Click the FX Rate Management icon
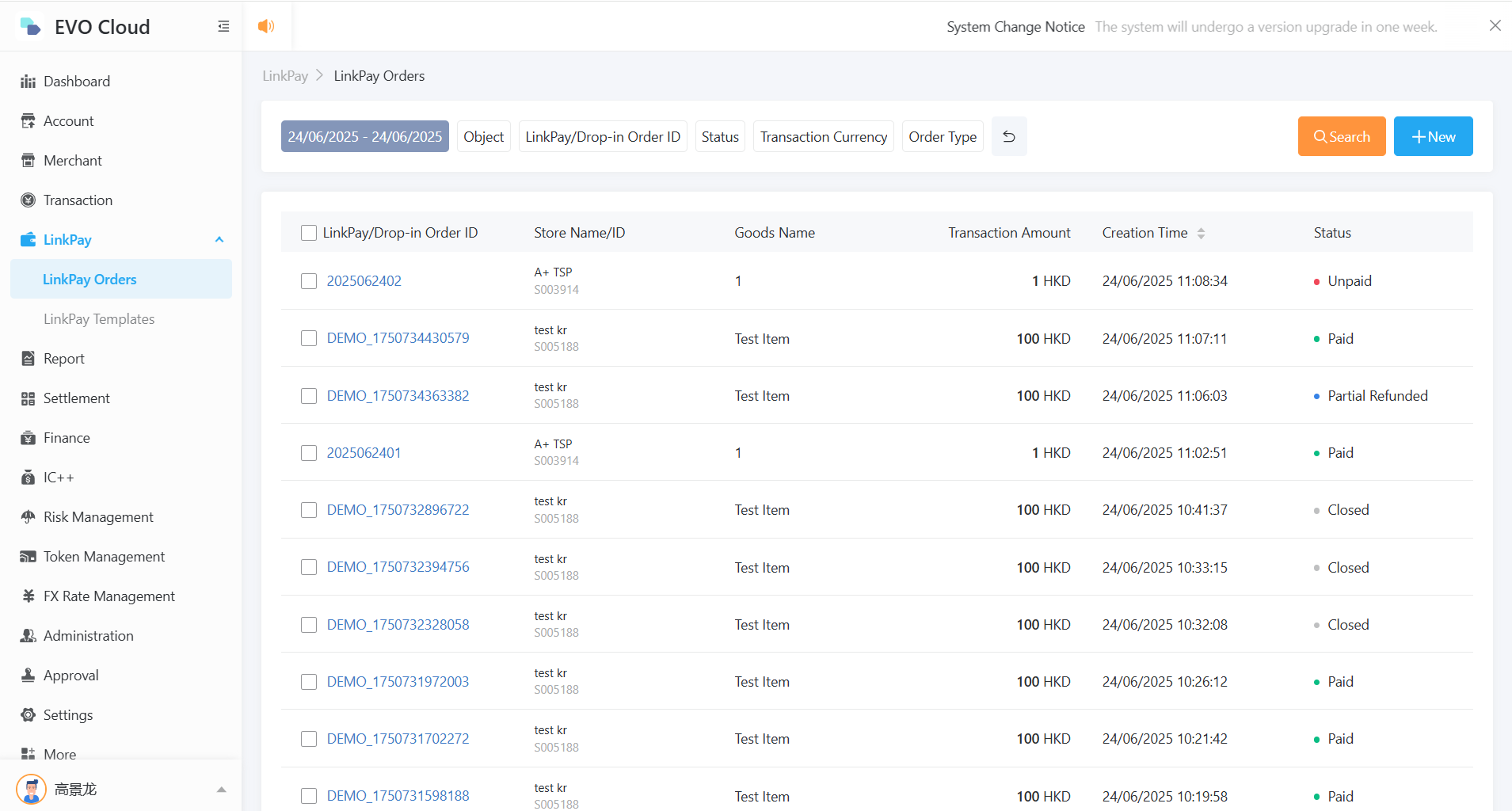Image resolution: width=1512 pixels, height=811 pixels. (x=29, y=596)
